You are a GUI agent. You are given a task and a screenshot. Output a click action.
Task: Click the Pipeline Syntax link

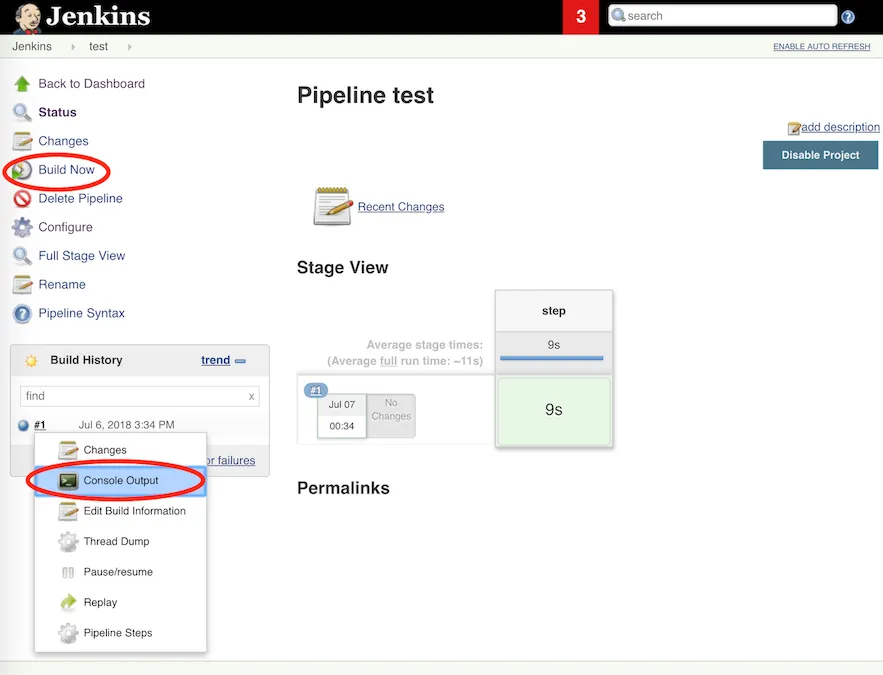click(x=82, y=314)
